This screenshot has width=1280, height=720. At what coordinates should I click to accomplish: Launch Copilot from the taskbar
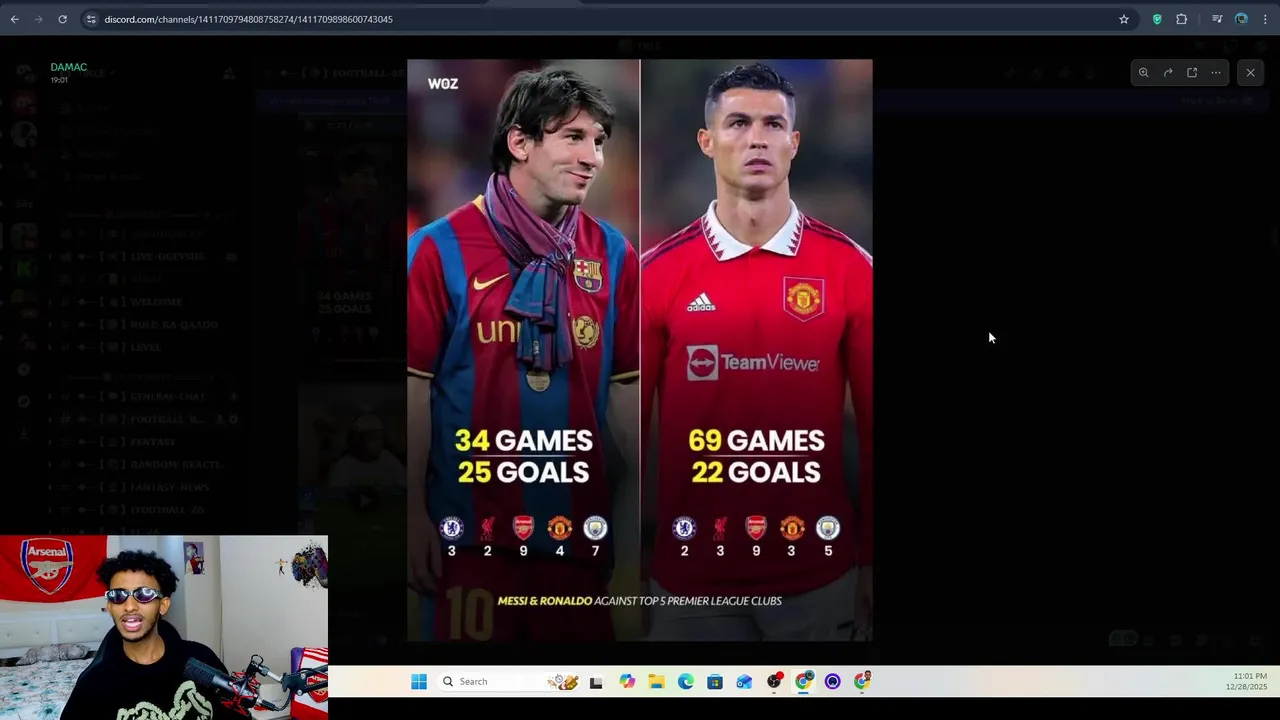(x=627, y=682)
